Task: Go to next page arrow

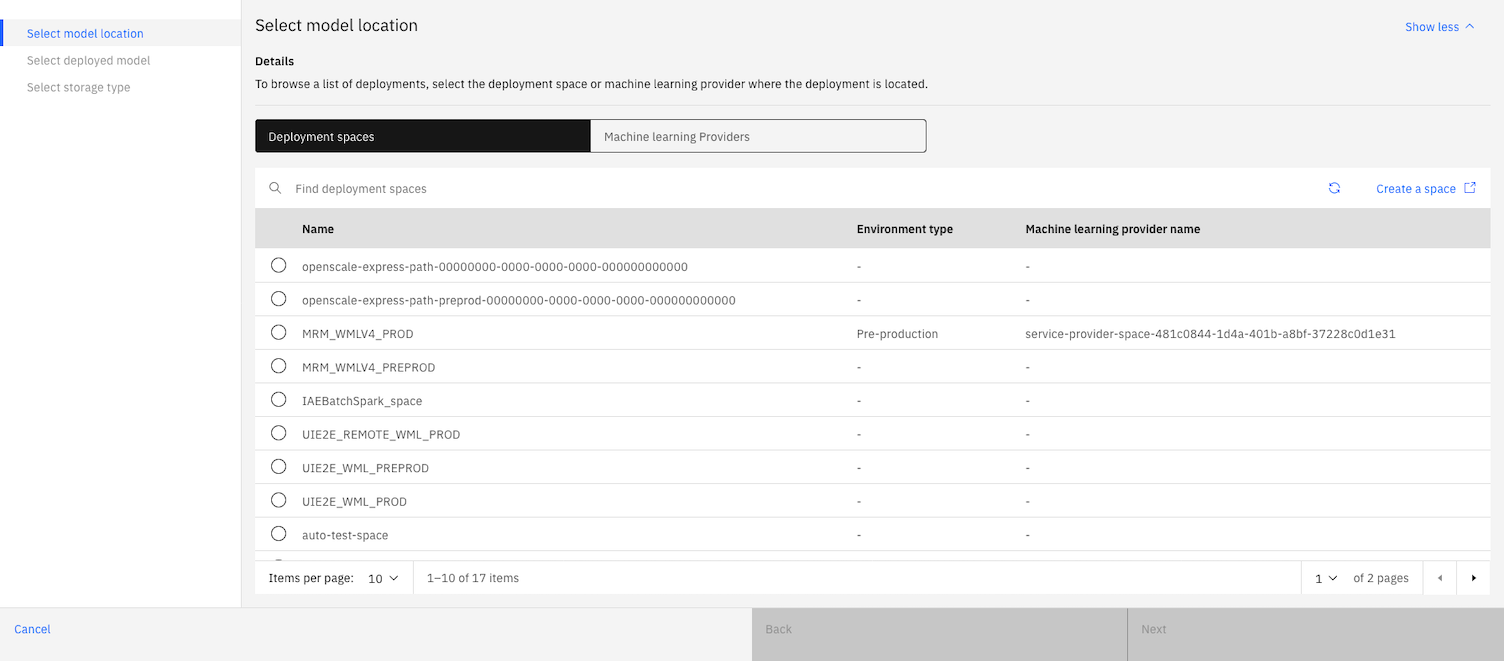Action: tap(1473, 578)
